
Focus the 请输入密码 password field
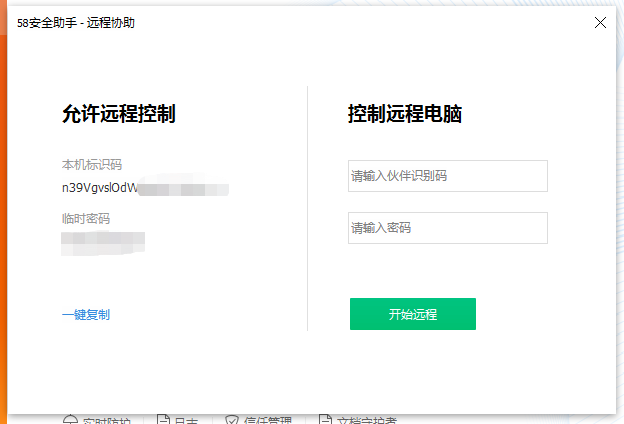(x=448, y=228)
